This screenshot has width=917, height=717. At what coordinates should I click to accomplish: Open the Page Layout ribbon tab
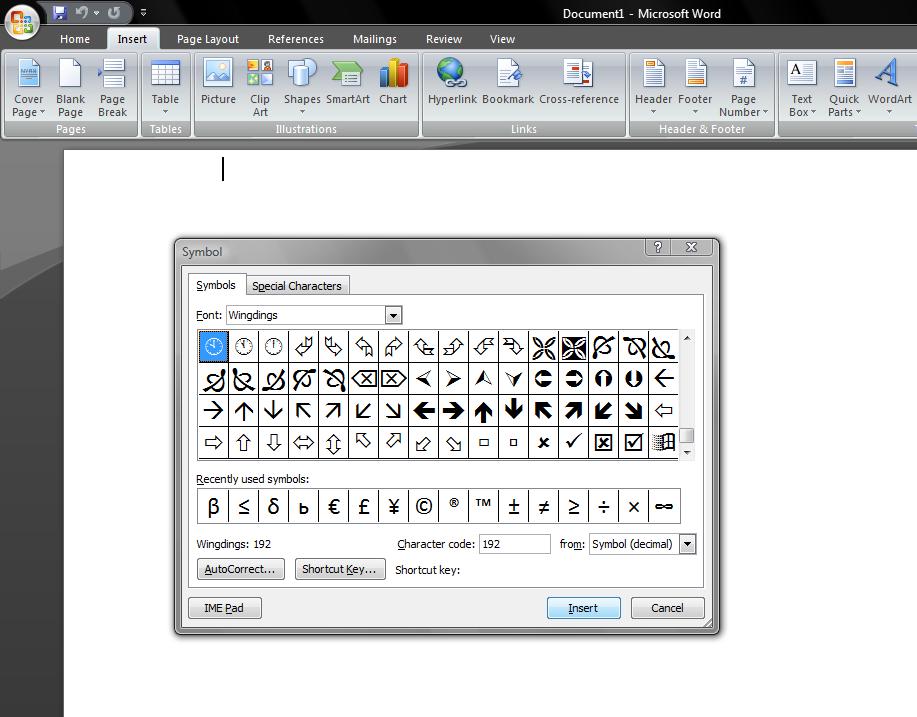pos(208,39)
